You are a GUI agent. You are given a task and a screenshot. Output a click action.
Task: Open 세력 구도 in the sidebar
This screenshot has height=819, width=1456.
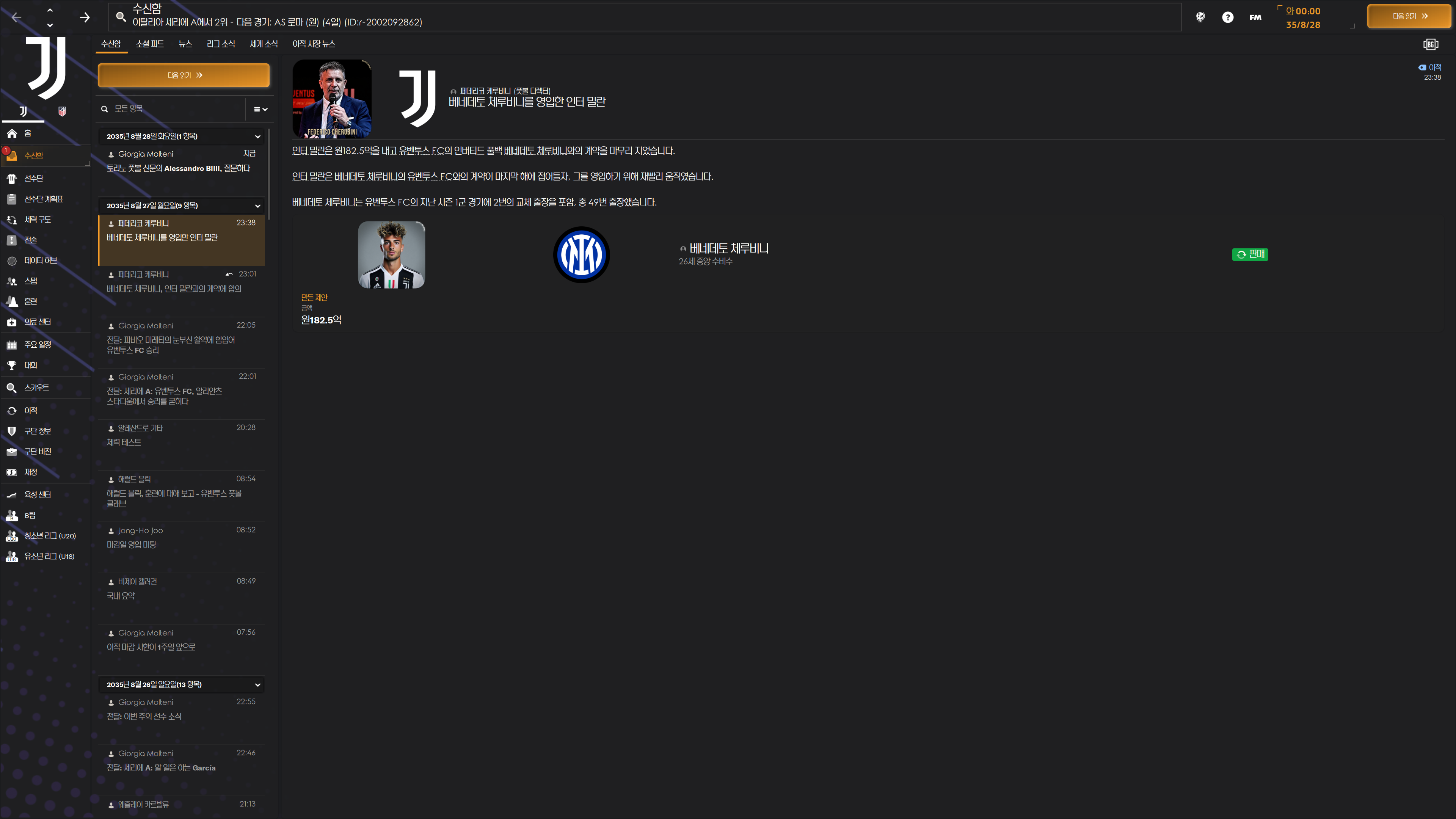point(45,219)
